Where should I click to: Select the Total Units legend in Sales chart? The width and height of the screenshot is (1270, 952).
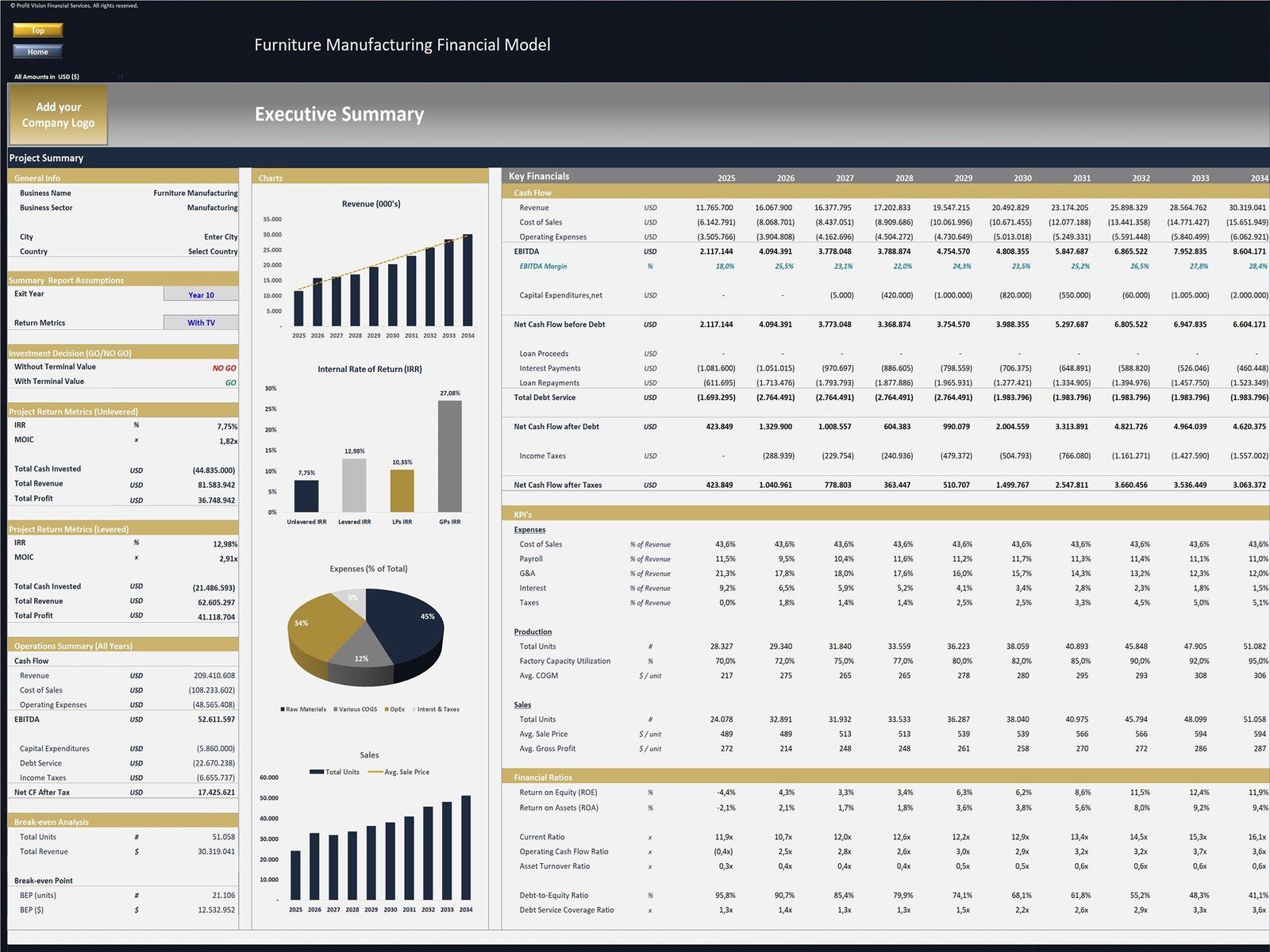click(x=334, y=772)
